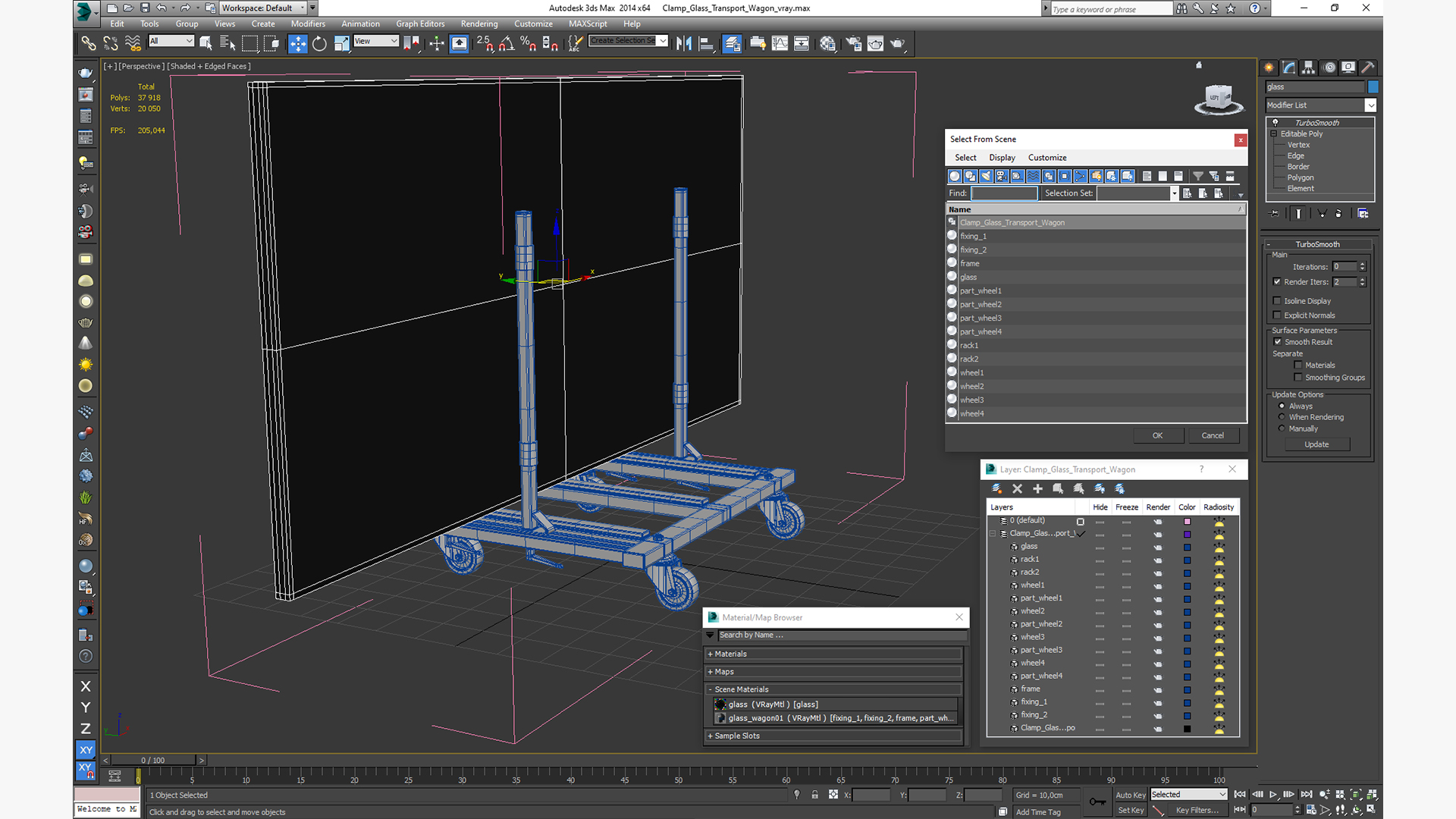Image resolution: width=1456 pixels, height=819 pixels.
Task: Click the Play Animation button
Action: click(1273, 795)
